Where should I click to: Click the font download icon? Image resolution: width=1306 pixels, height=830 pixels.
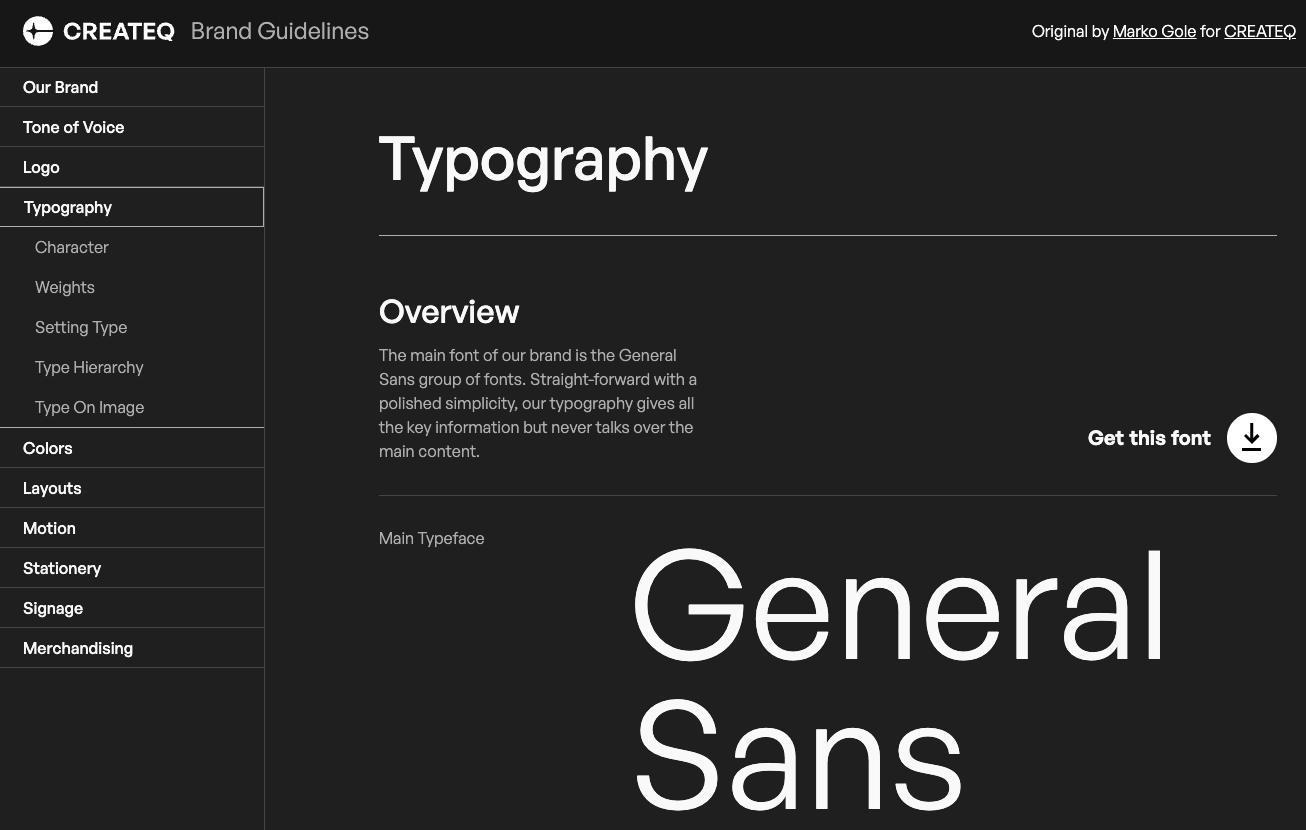(1251, 438)
